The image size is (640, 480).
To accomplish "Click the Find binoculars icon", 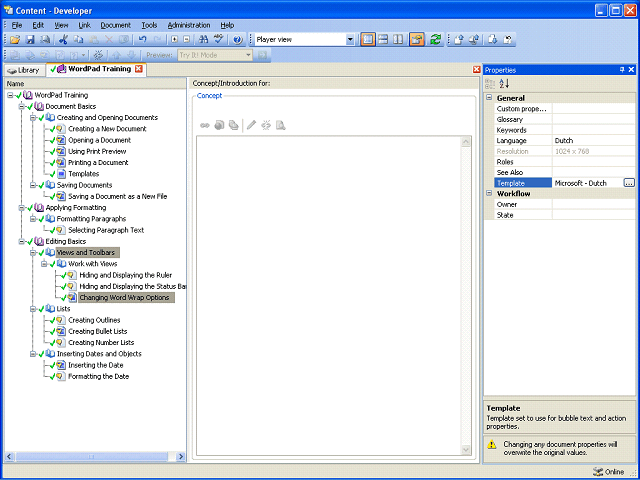I will [203, 40].
